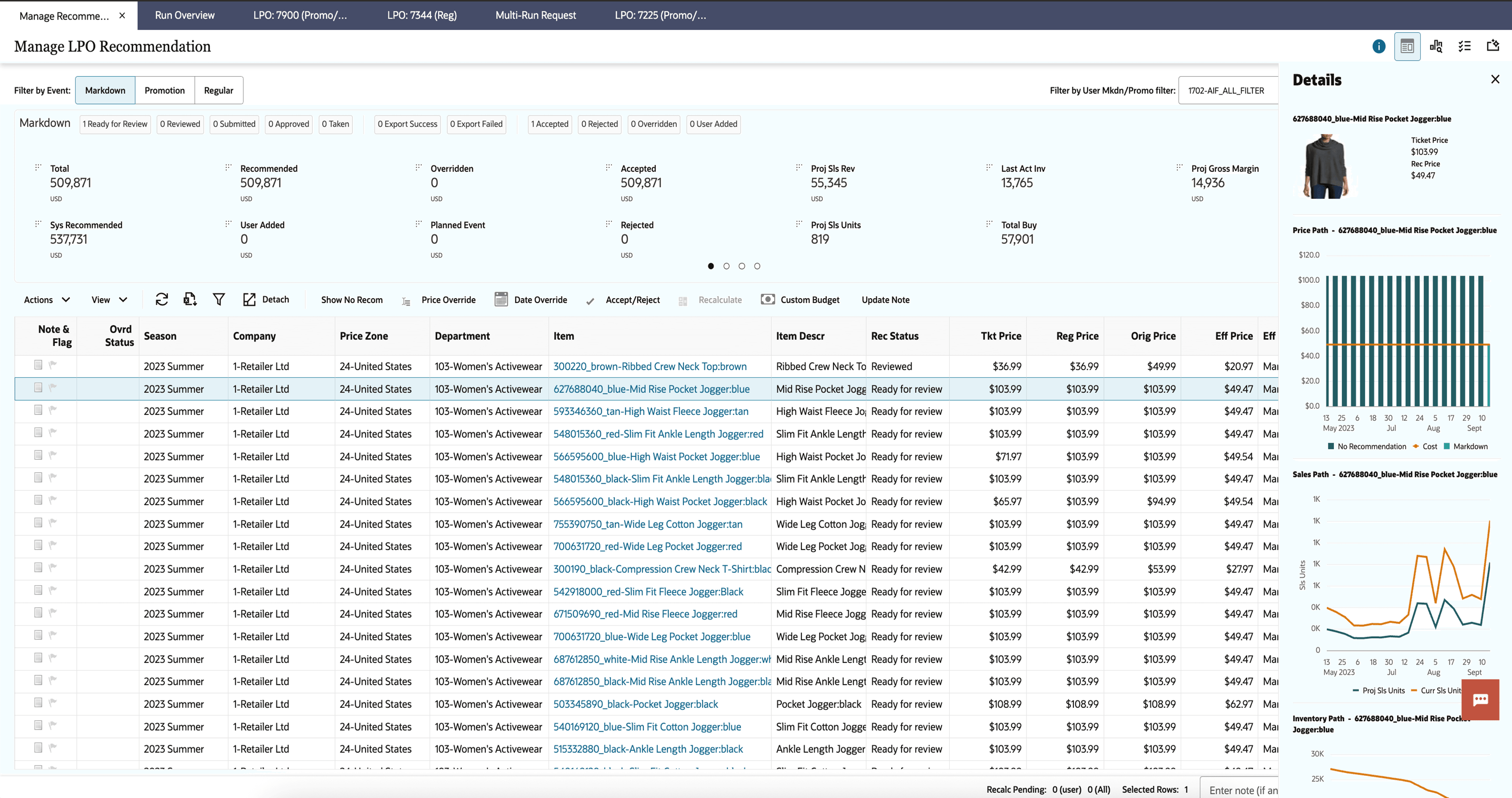
Task: Toggle flag on Ribbed Crew Neck Top row
Action: tap(53, 365)
